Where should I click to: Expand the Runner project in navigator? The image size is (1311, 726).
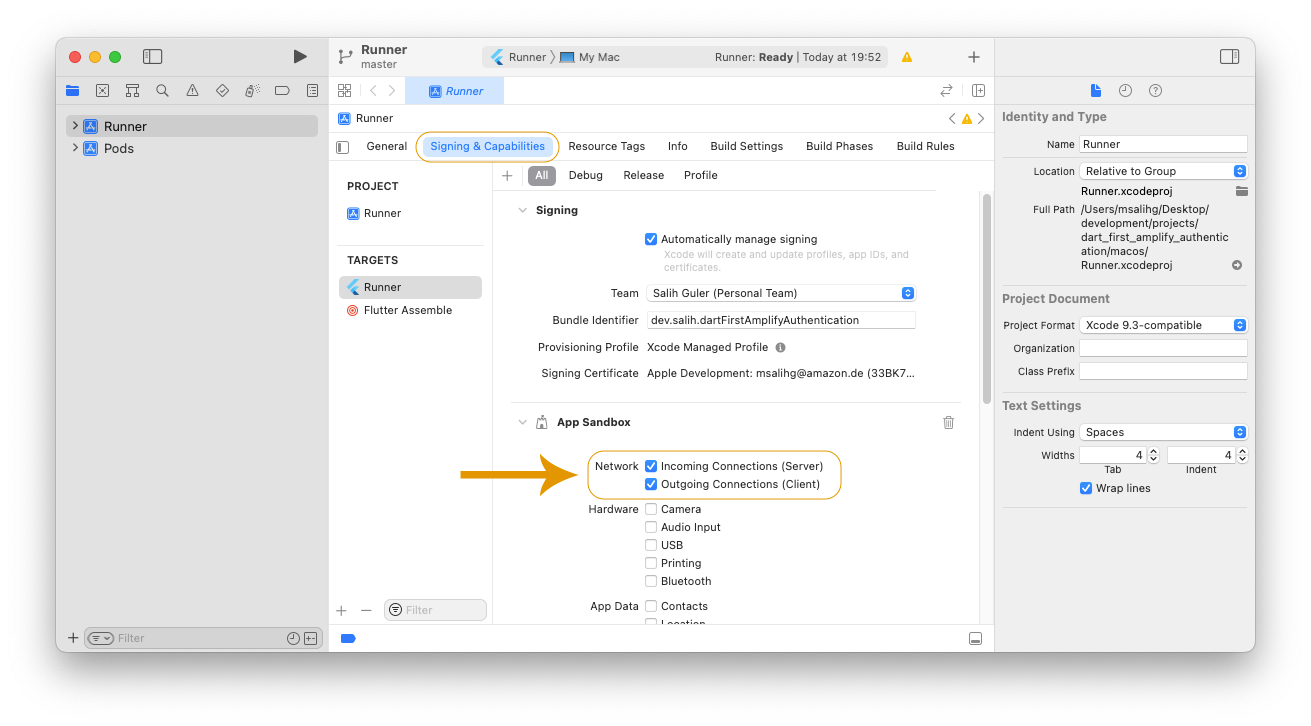tap(75, 126)
